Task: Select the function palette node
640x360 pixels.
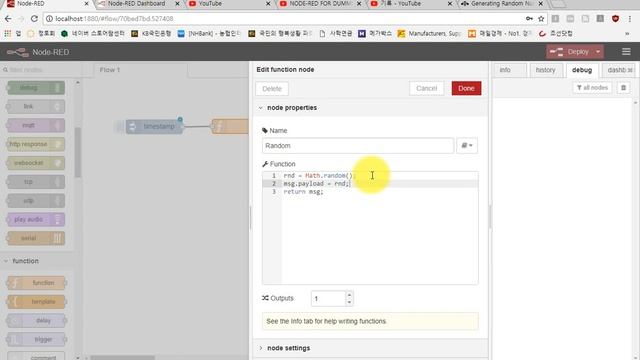Action: [36, 283]
